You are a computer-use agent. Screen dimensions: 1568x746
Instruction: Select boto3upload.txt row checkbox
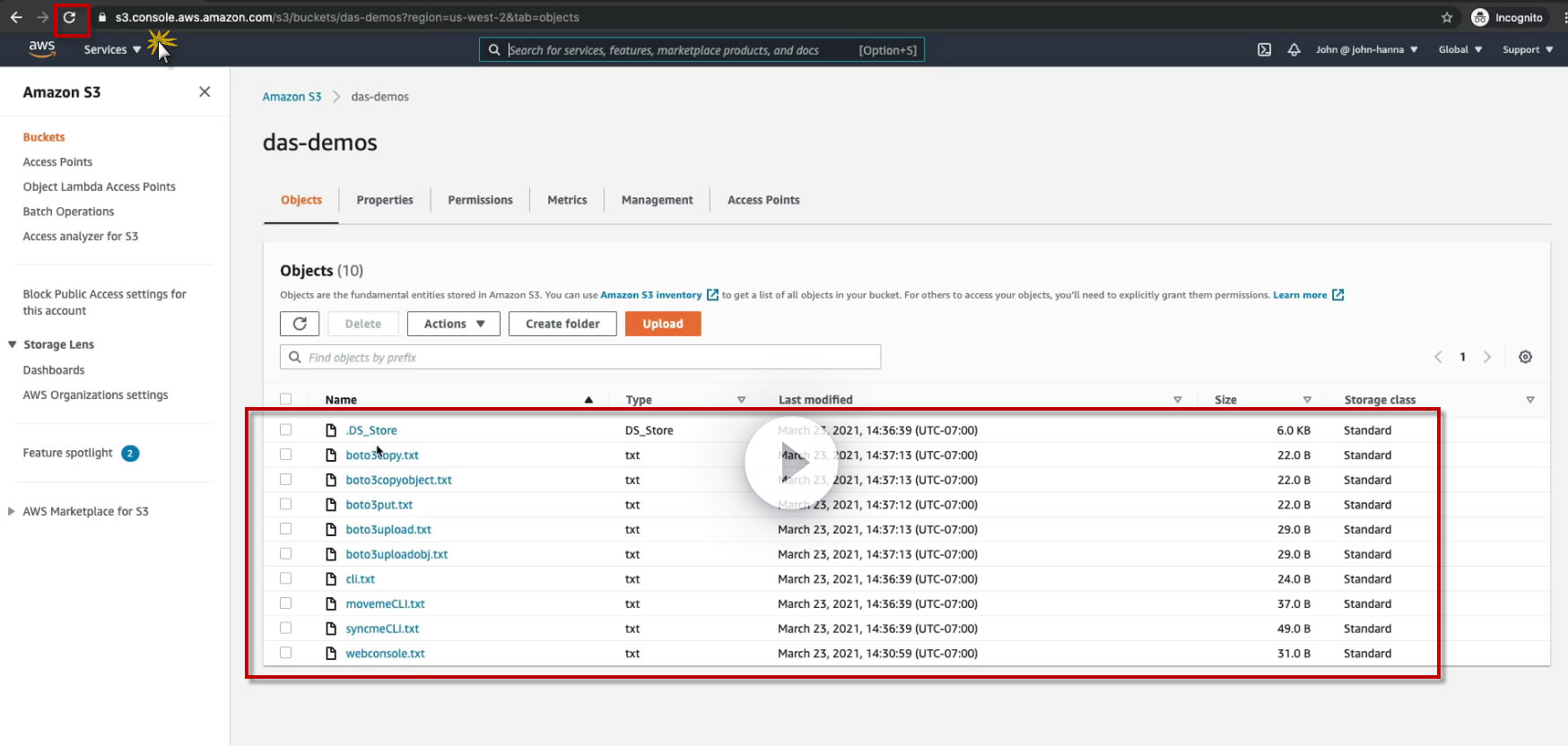pos(285,529)
